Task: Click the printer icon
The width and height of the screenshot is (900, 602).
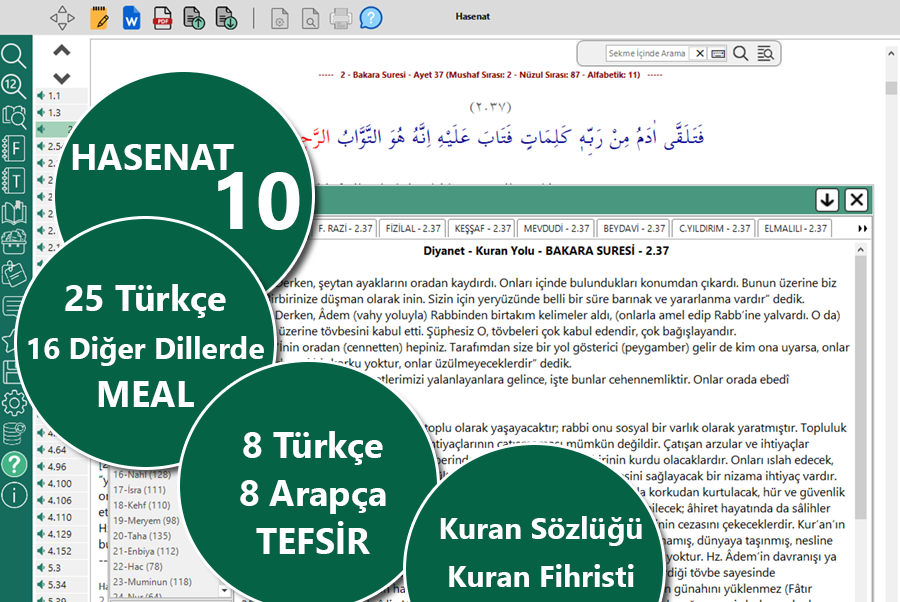Action: [x=341, y=18]
